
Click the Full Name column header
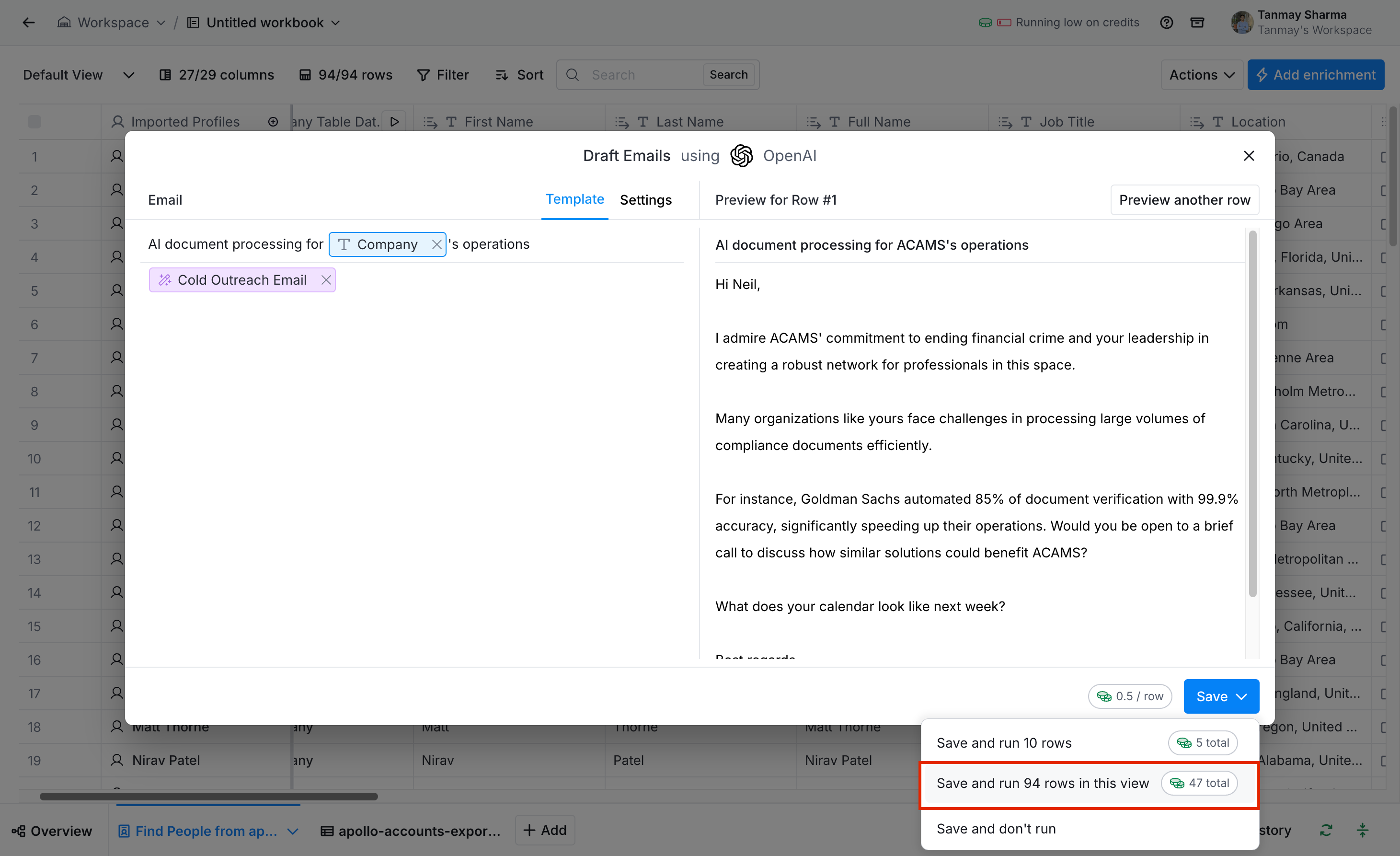[x=893, y=122]
